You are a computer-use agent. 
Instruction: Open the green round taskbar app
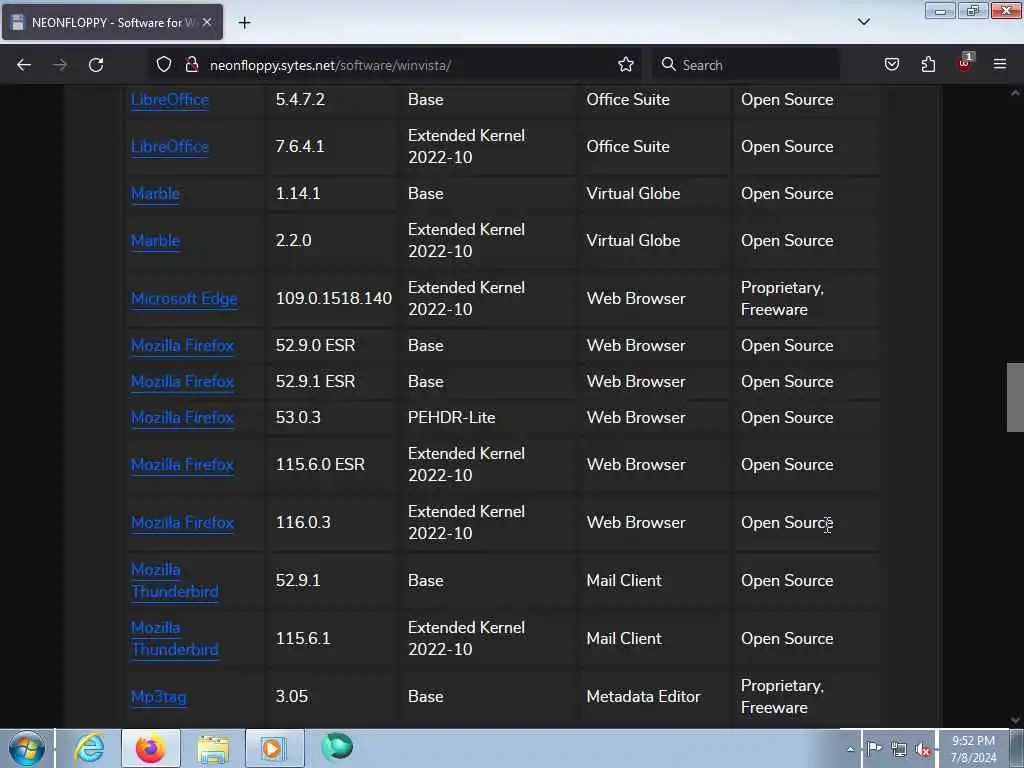coord(337,747)
